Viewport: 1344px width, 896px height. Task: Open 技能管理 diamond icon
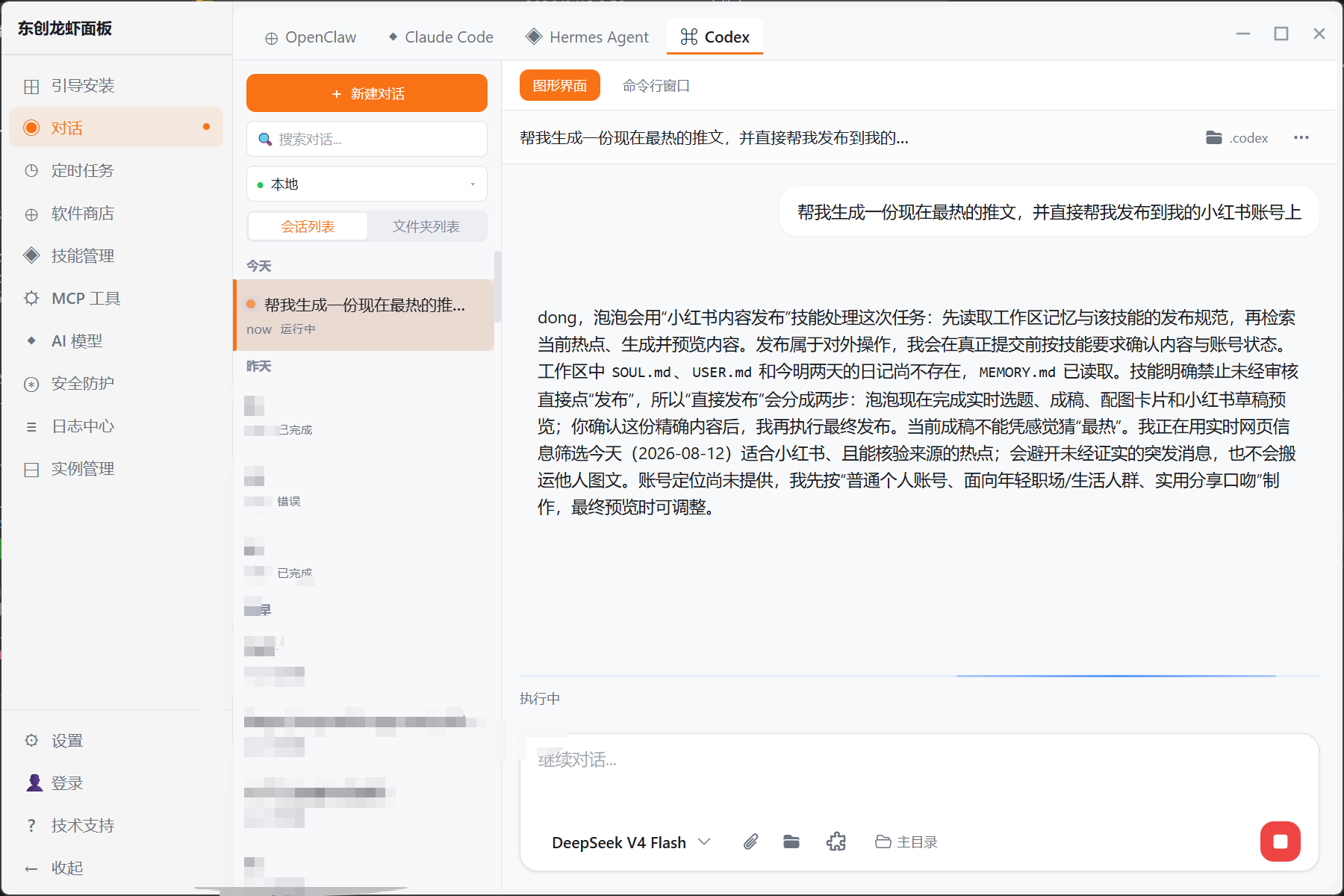click(31, 255)
